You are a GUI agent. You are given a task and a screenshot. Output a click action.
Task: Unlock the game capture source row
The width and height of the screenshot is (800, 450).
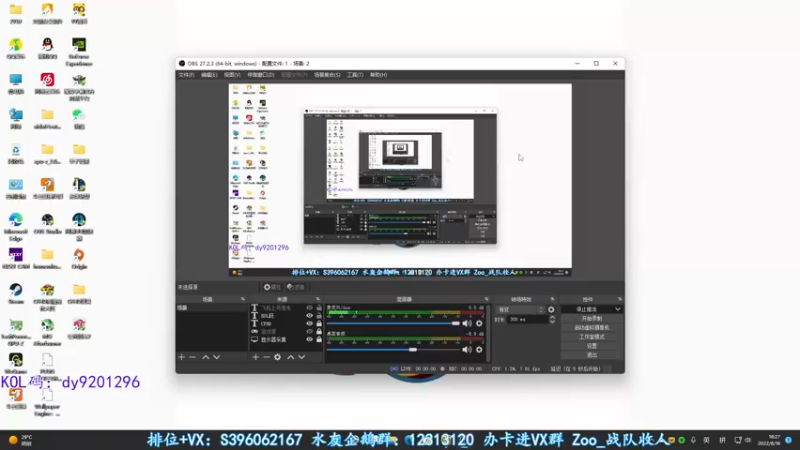tap(319, 332)
